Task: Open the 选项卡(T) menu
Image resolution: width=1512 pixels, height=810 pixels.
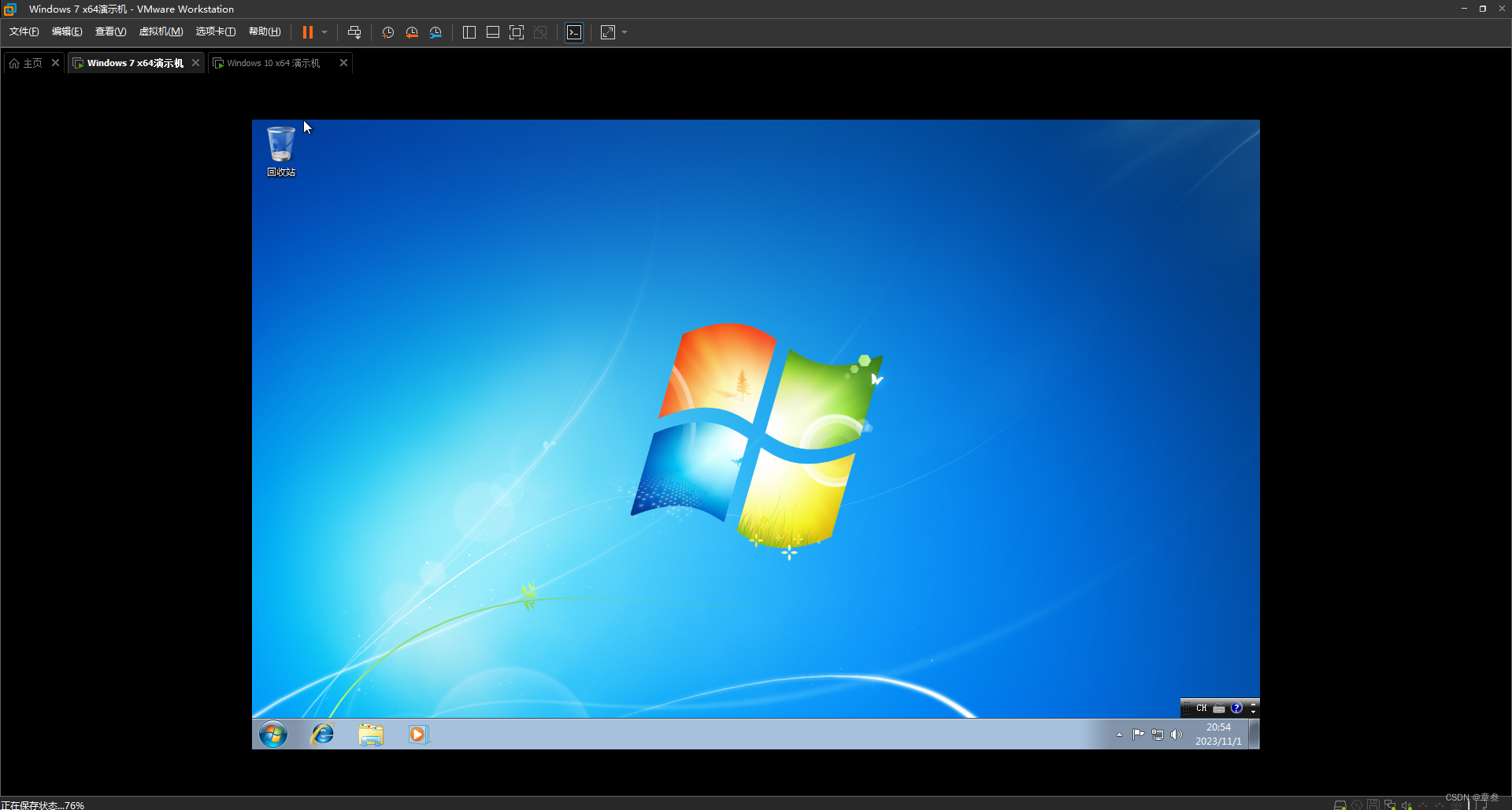Action: pos(216,31)
